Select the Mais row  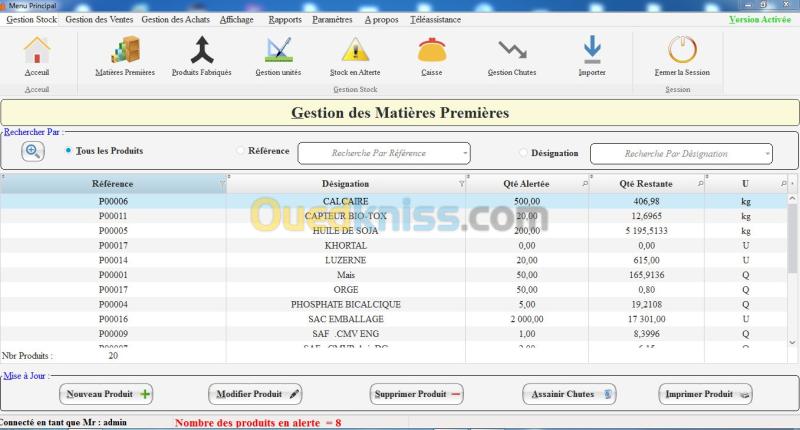(394, 275)
